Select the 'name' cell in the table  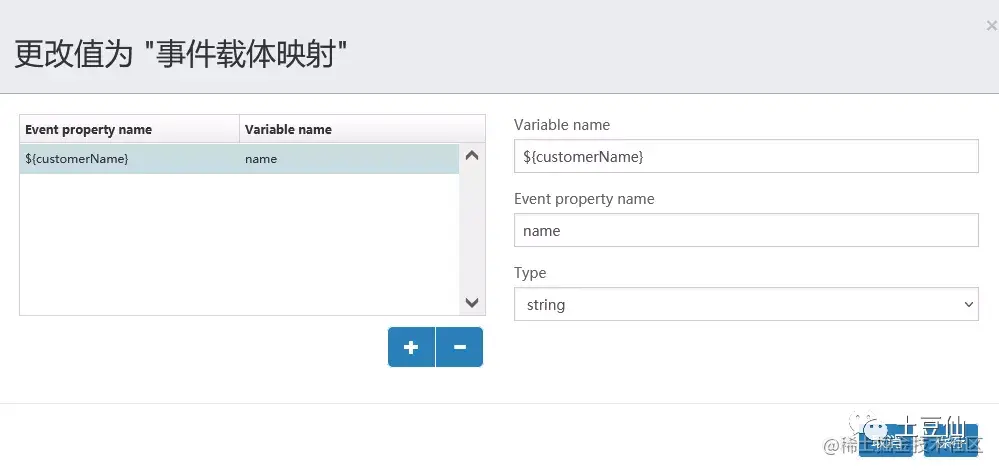[349, 159]
